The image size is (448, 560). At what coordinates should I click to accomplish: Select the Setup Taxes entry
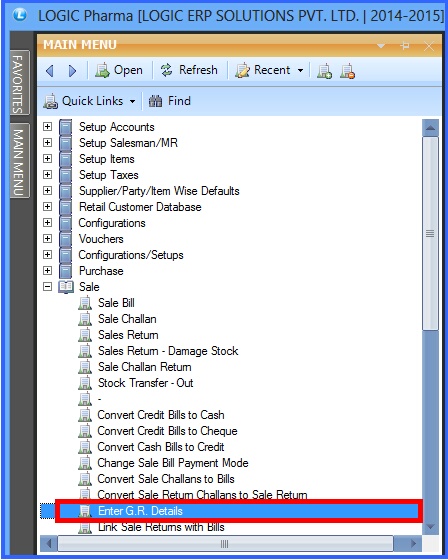coord(109,175)
